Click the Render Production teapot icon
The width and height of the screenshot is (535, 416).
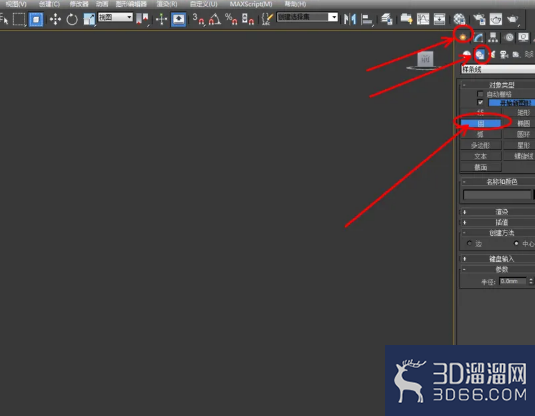tap(512, 19)
